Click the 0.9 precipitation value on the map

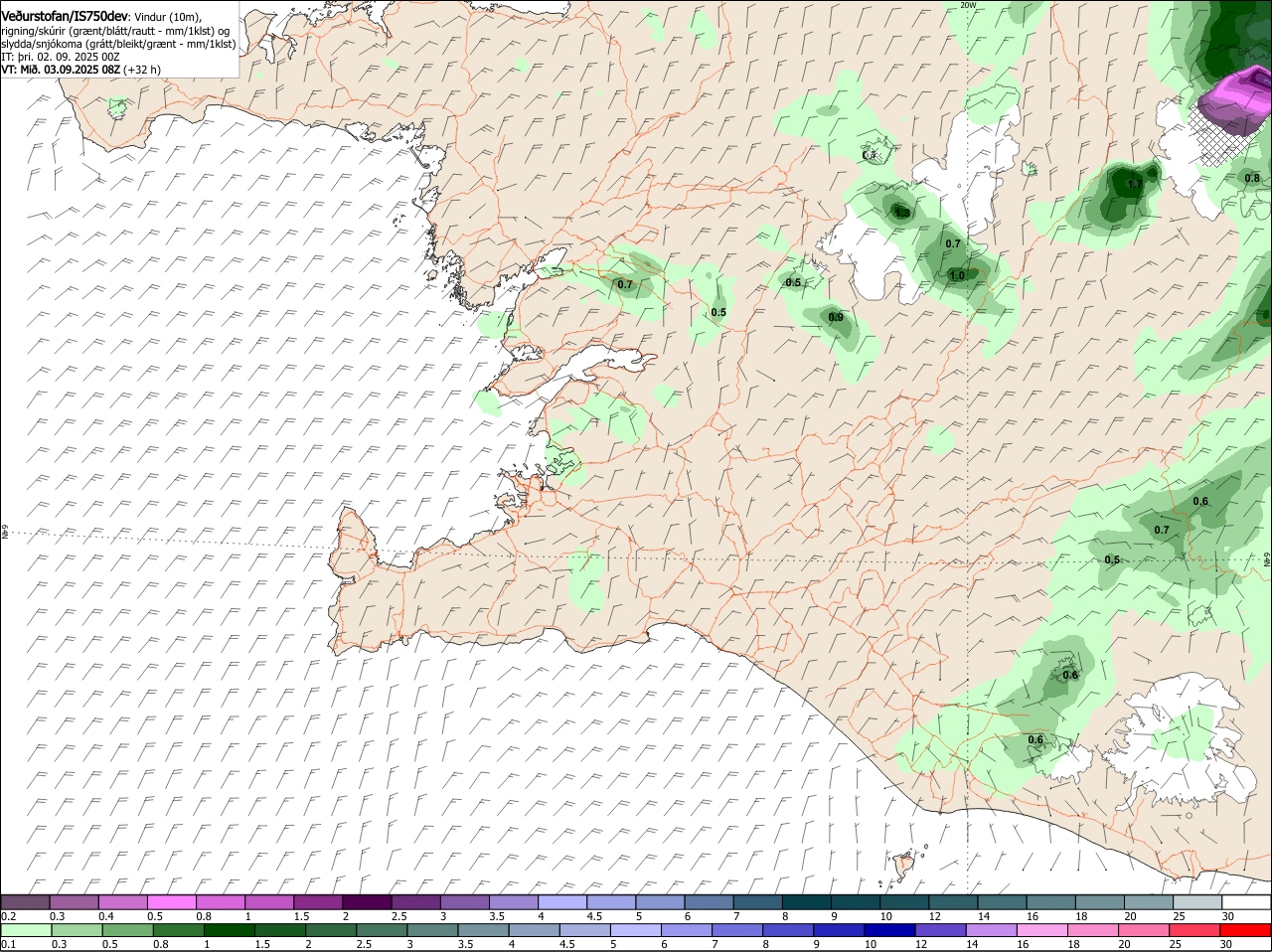[x=836, y=318]
